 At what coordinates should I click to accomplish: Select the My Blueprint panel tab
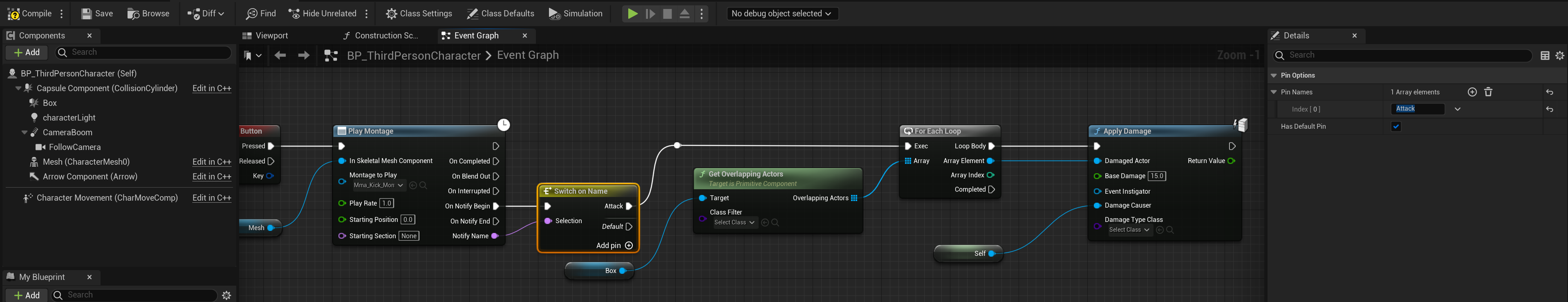(x=41, y=277)
